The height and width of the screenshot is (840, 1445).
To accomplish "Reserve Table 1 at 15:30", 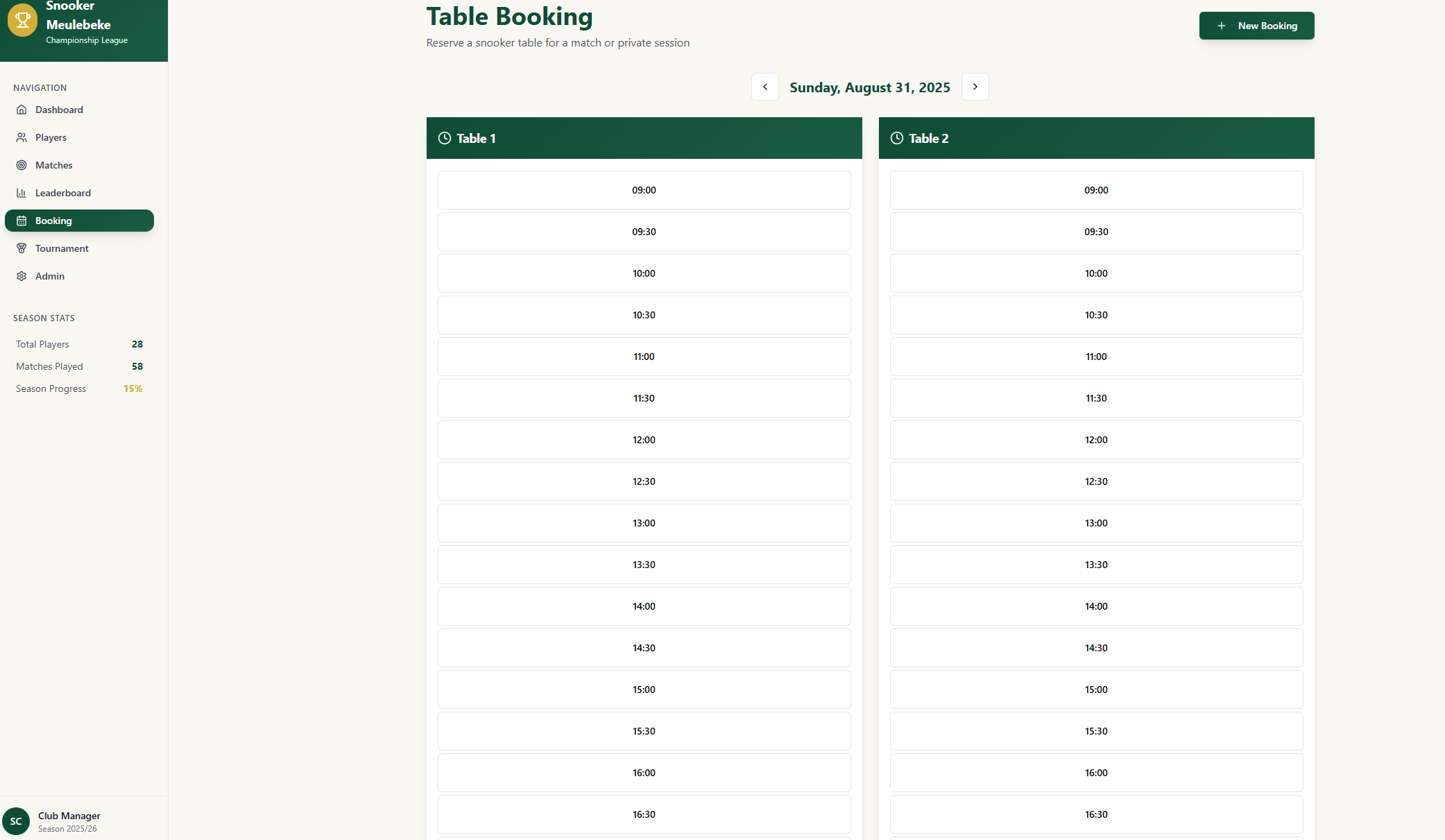I will 644,731.
